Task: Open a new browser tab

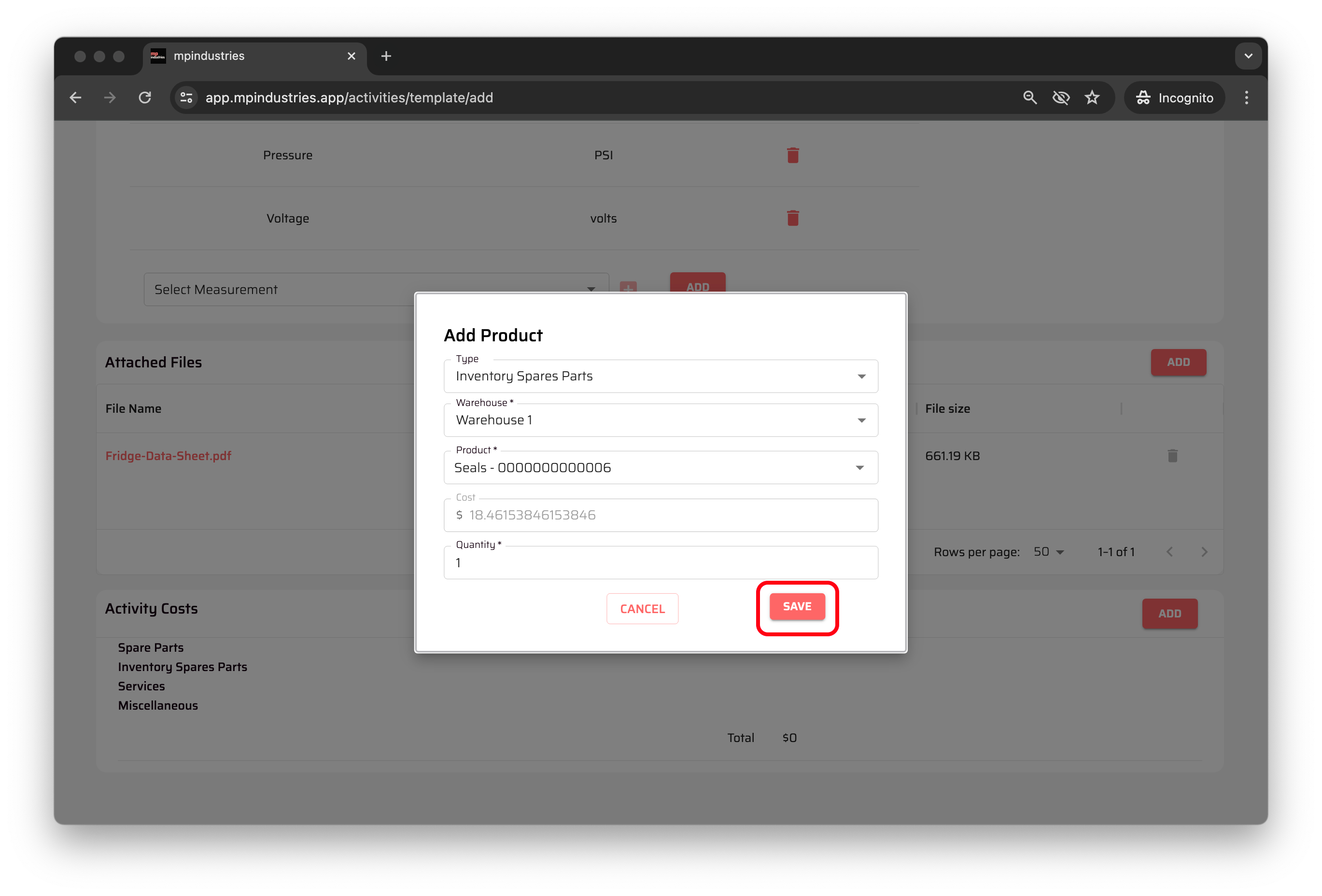Action: [386, 56]
